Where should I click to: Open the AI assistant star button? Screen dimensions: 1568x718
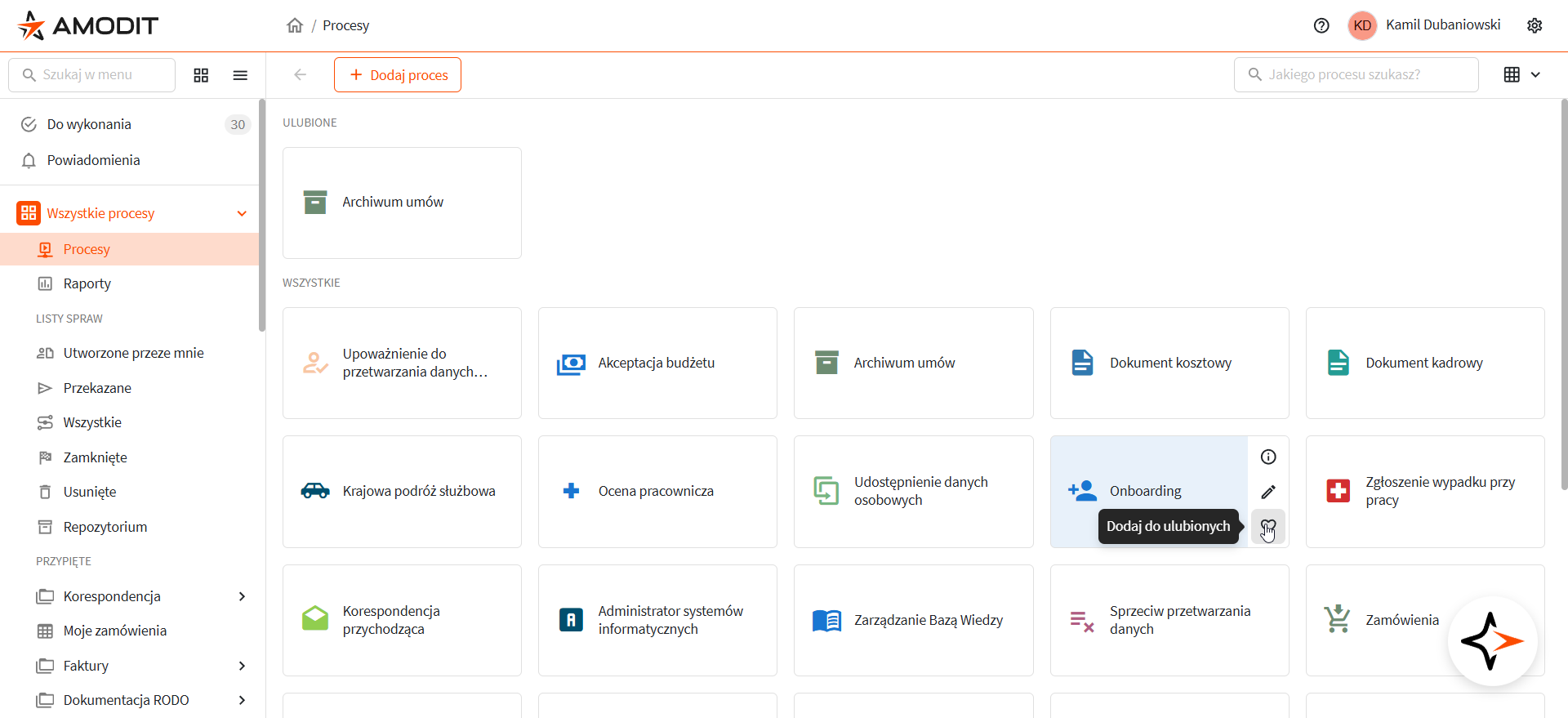[x=1492, y=641]
